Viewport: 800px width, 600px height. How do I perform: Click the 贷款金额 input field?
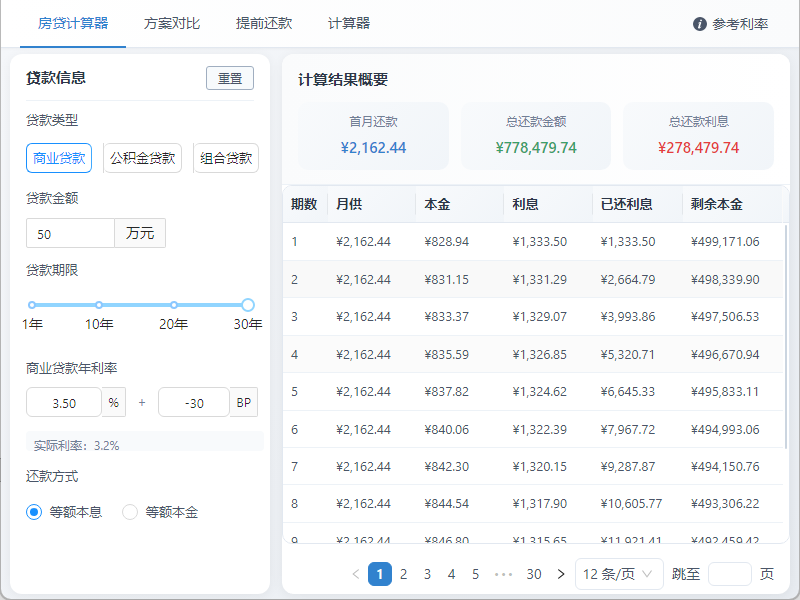[x=70, y=234]
